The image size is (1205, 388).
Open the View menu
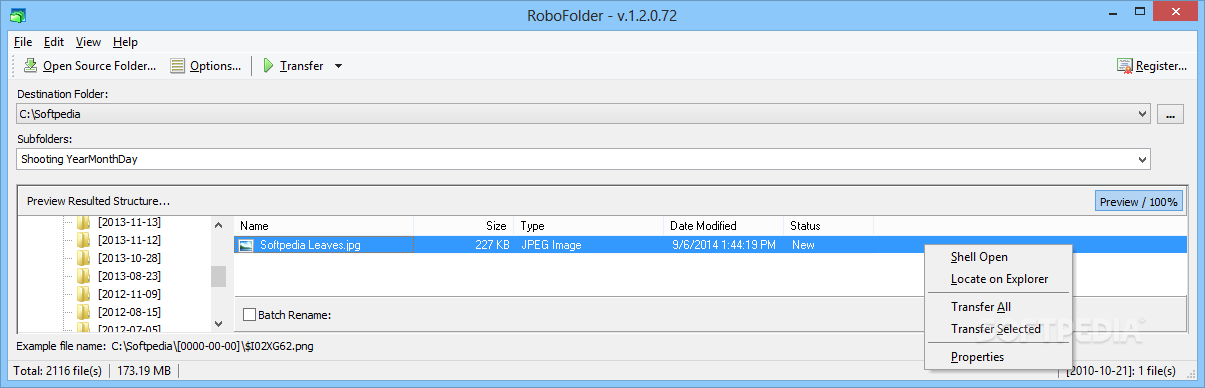(x=88, y=42)
